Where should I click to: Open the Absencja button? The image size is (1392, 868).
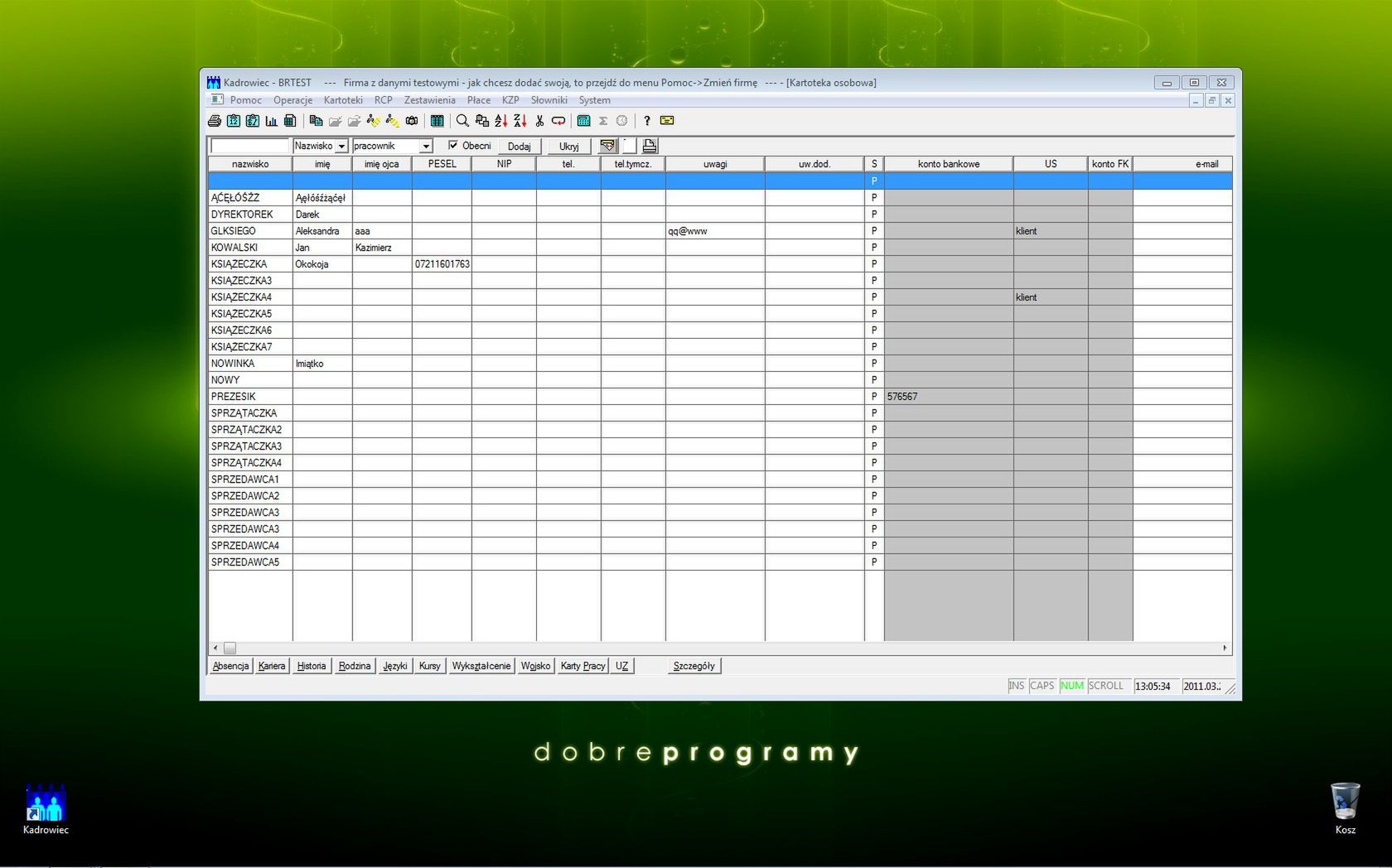point(230,666)
